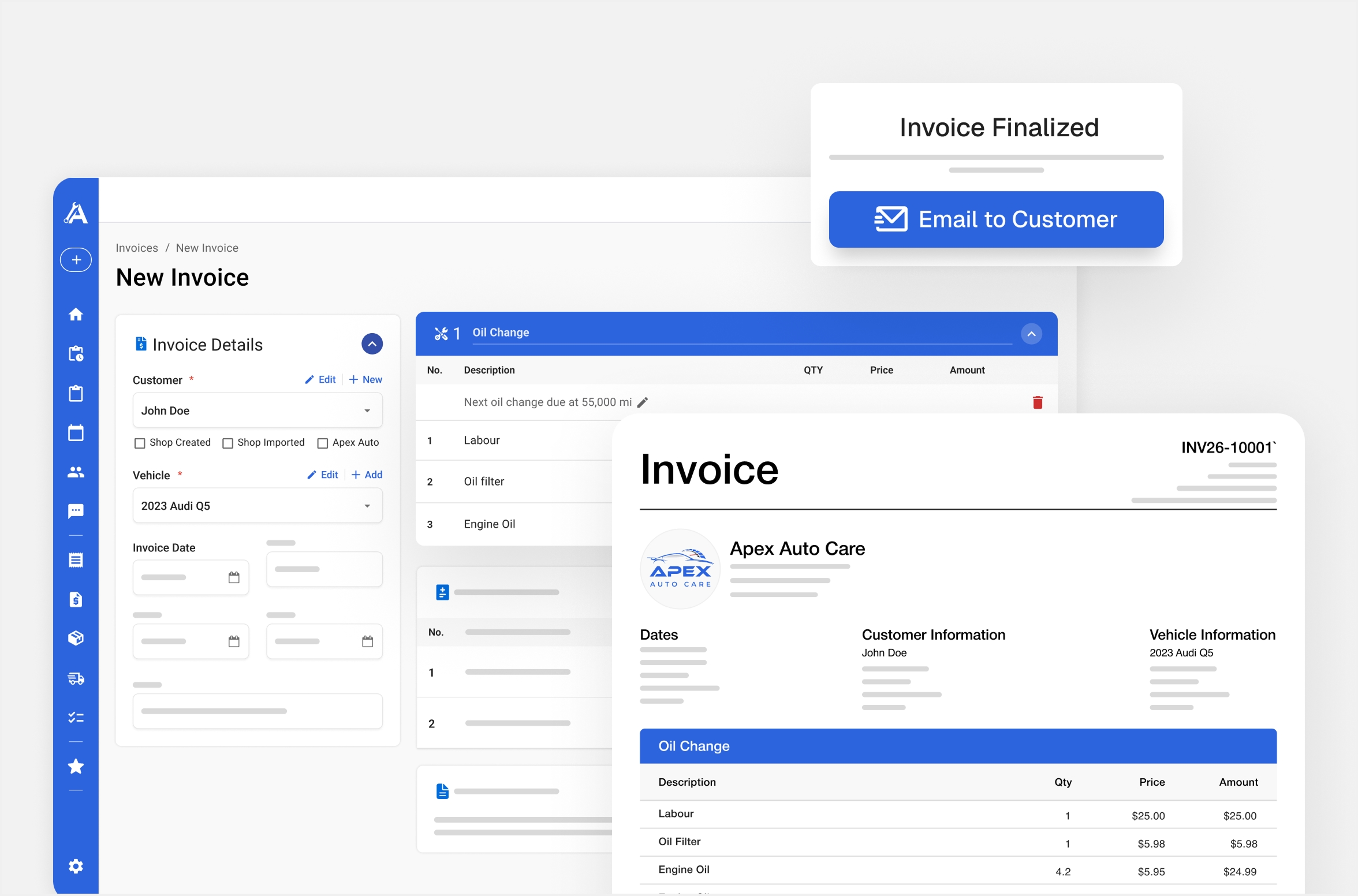Image resolution: width=1358 pixels, height=896 pixels.
Task: Click New to create a customer
Action: 365,379
